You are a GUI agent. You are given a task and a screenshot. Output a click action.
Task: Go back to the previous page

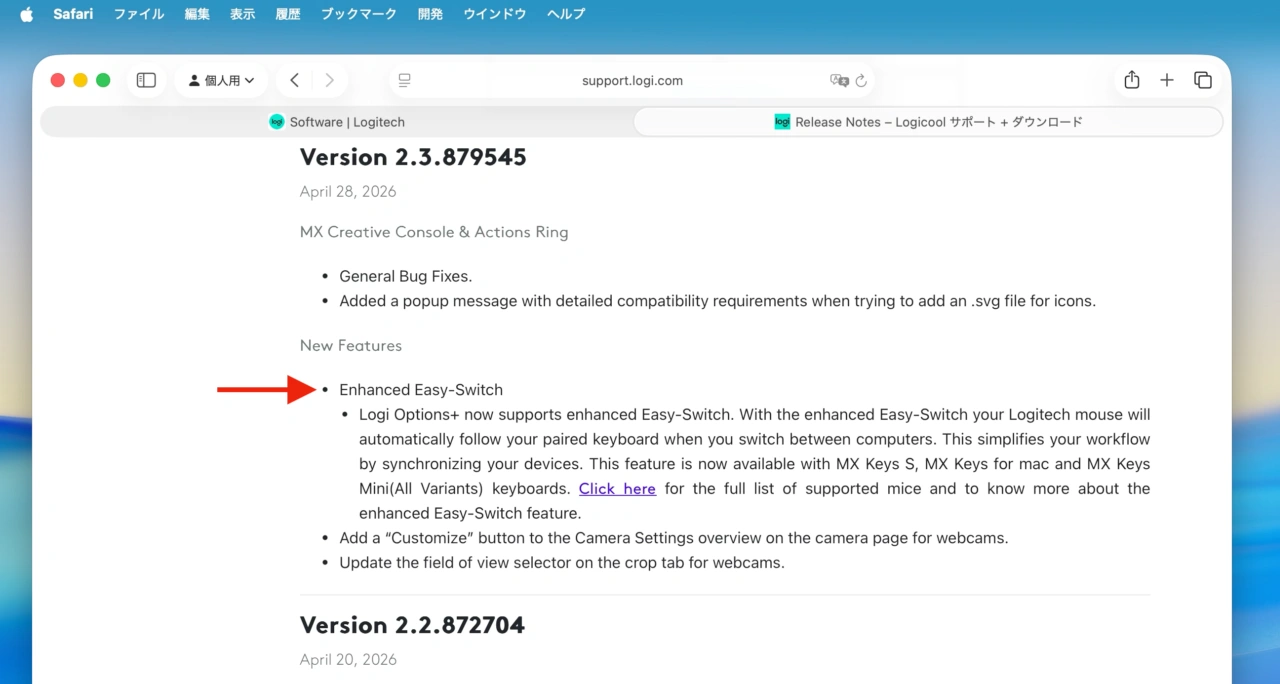coord(294,80)
